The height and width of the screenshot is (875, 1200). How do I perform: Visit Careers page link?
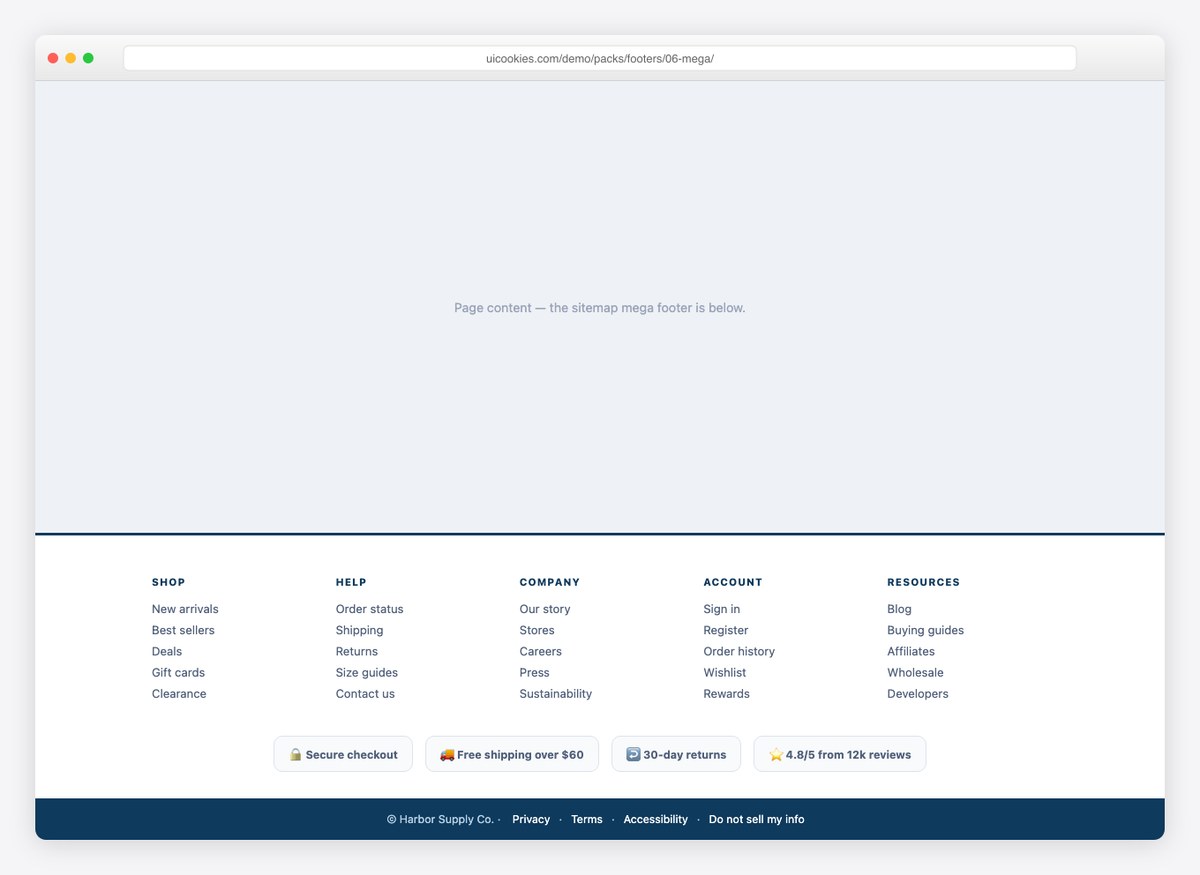(541, 651)
